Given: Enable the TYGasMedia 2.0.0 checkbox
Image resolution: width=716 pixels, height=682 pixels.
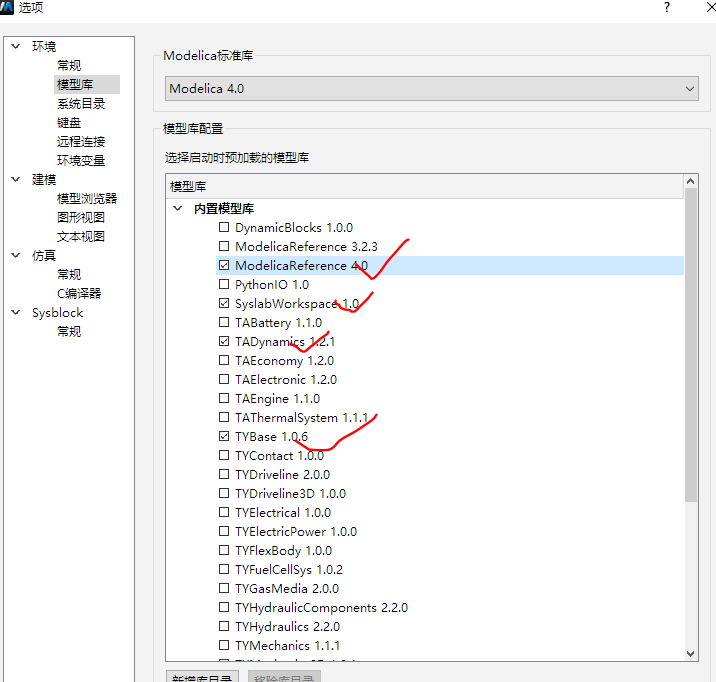Looking at the screenshot, I should [x=224, y=588].
